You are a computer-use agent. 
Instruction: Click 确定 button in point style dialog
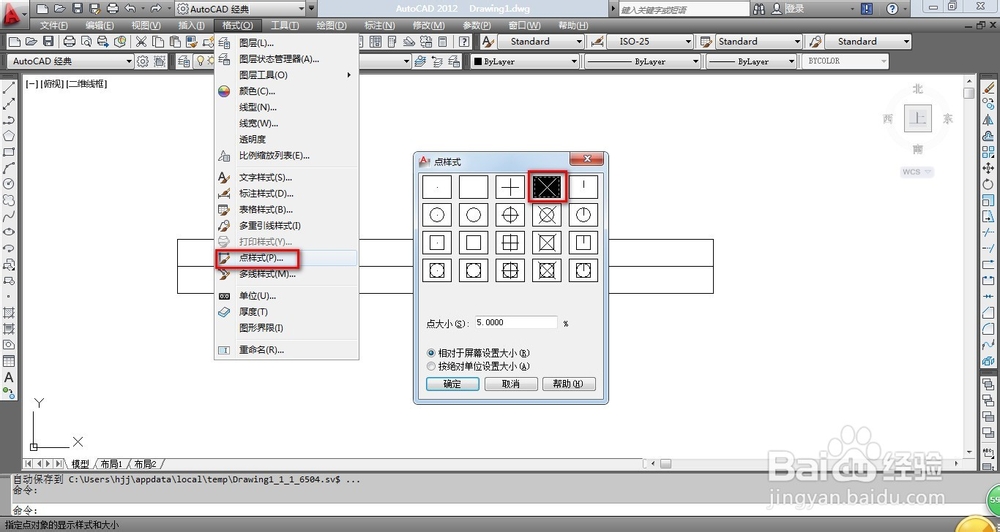coord(452,384)
